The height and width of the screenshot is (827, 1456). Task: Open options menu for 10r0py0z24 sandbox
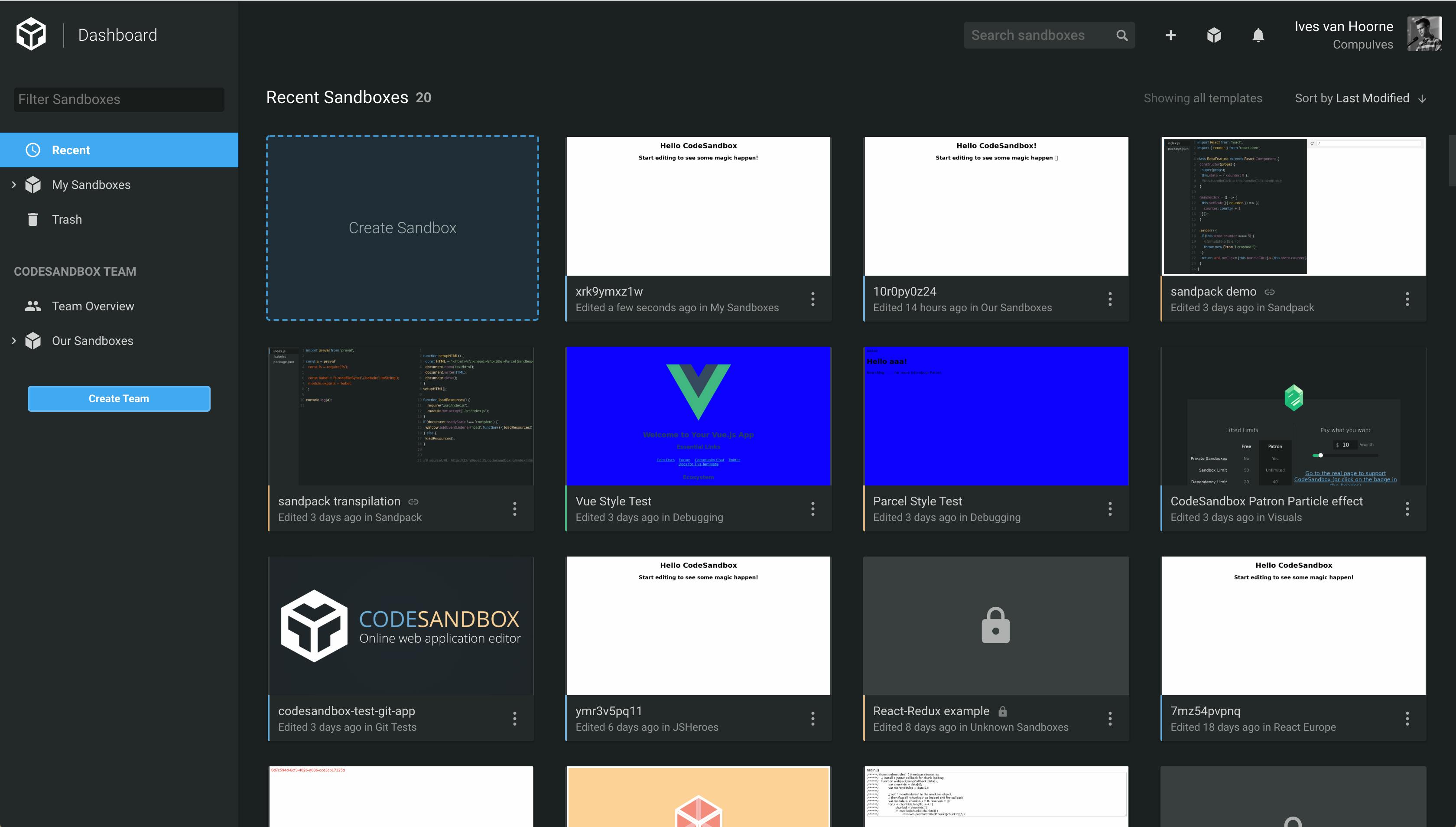(x=1110, y=299)
